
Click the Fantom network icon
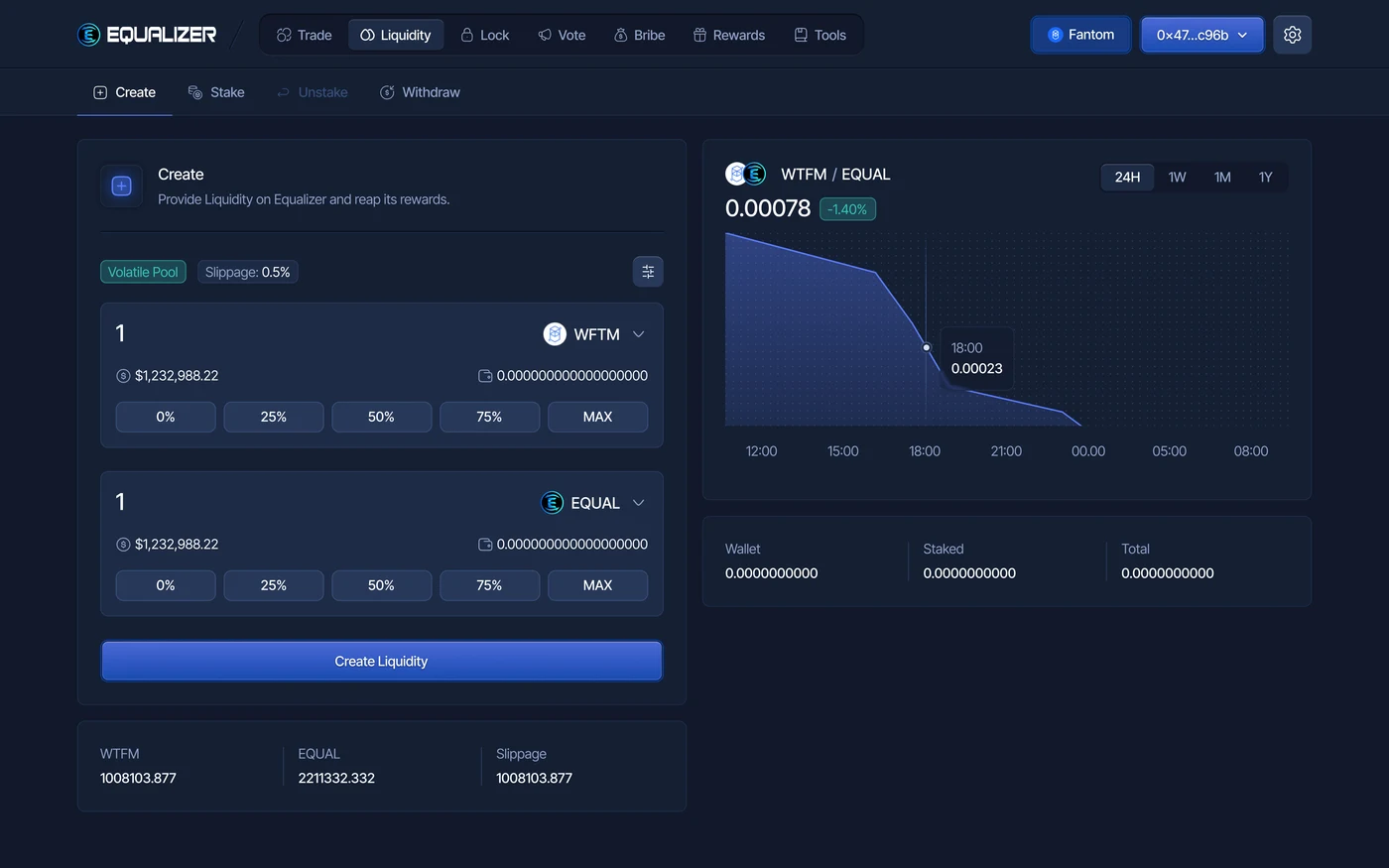coord(1055,35)
